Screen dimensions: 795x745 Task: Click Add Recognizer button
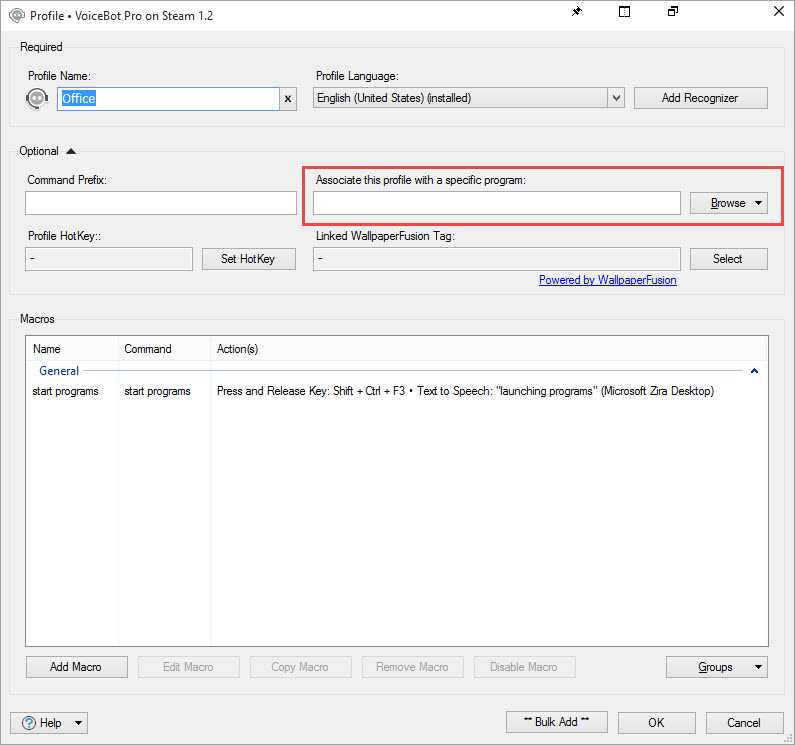[700, 98]
